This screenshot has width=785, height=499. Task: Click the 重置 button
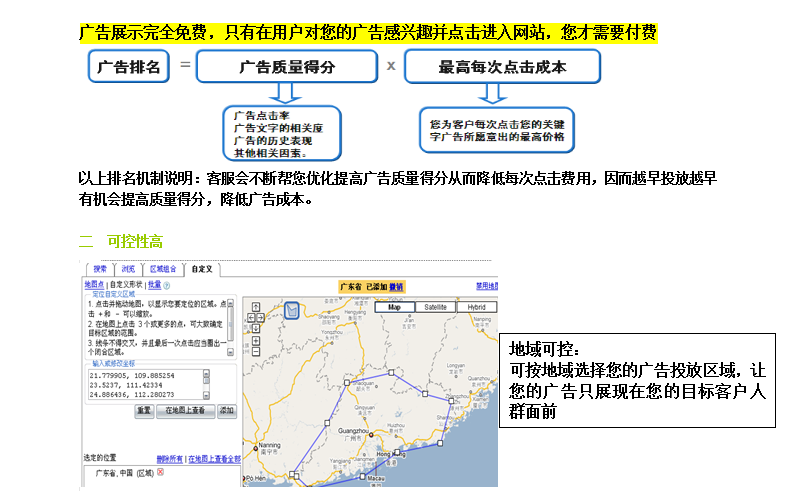coord(144,410)
